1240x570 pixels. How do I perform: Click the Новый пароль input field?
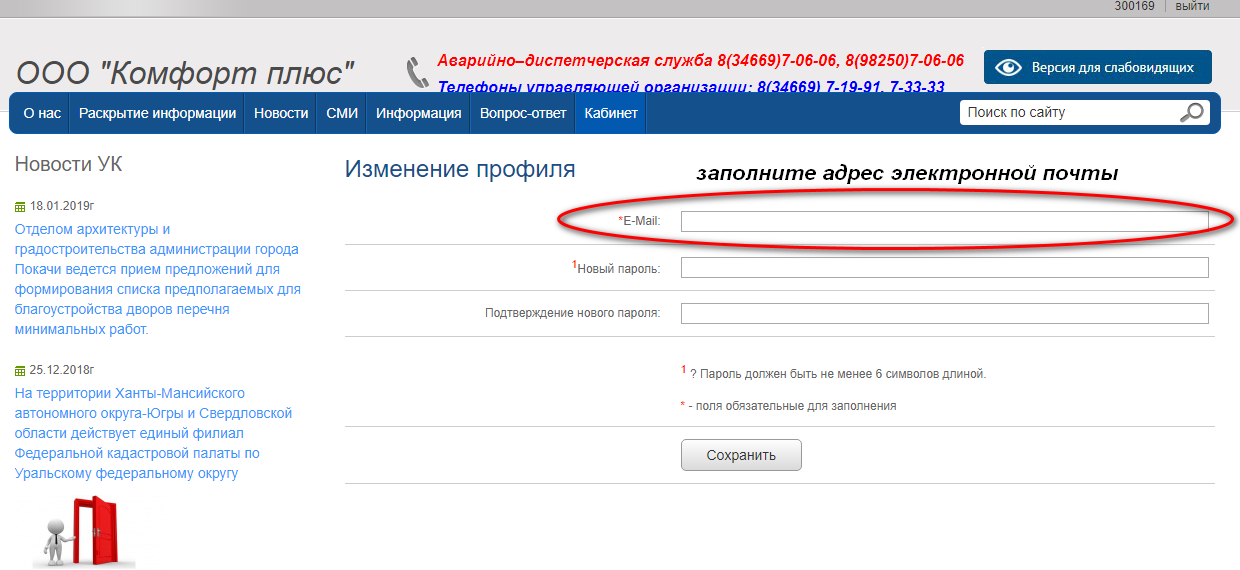point(945,267)
